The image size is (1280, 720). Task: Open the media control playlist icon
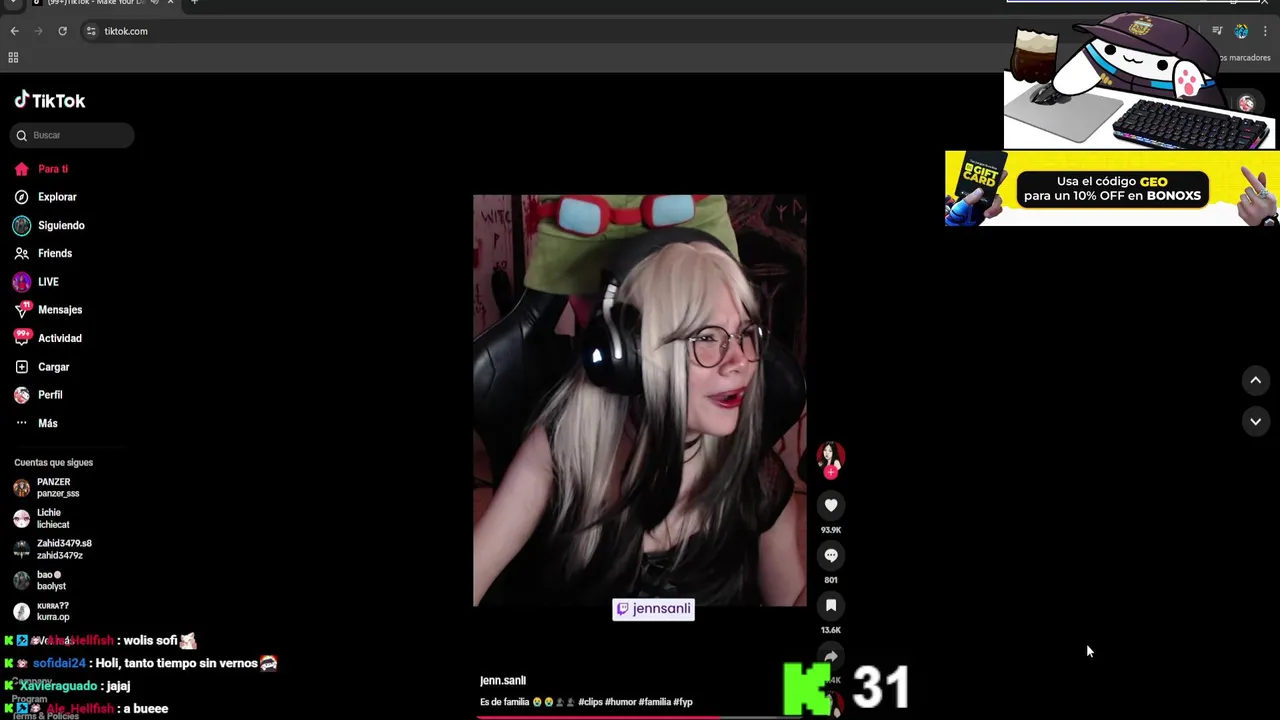pos(1217,31)
